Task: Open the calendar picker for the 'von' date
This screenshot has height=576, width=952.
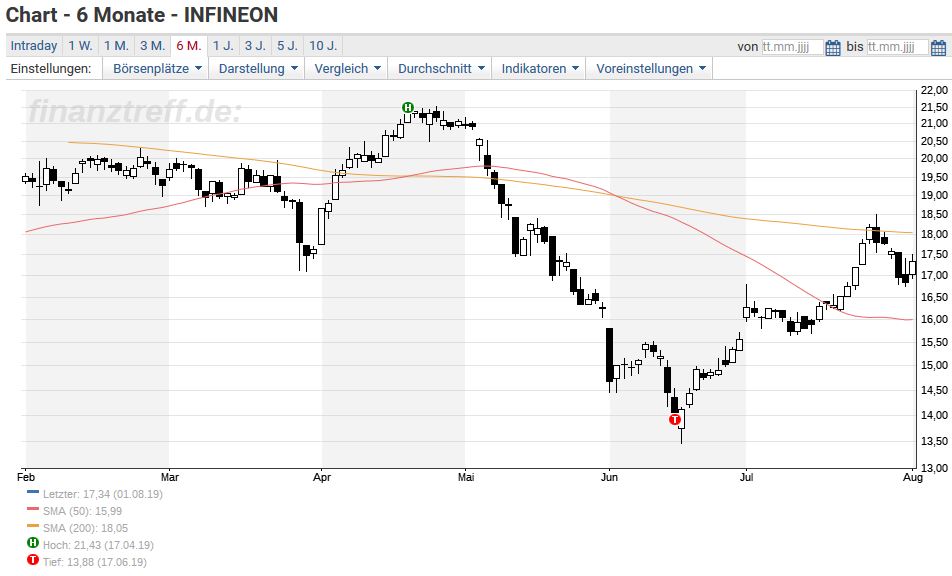Action: 833,47
